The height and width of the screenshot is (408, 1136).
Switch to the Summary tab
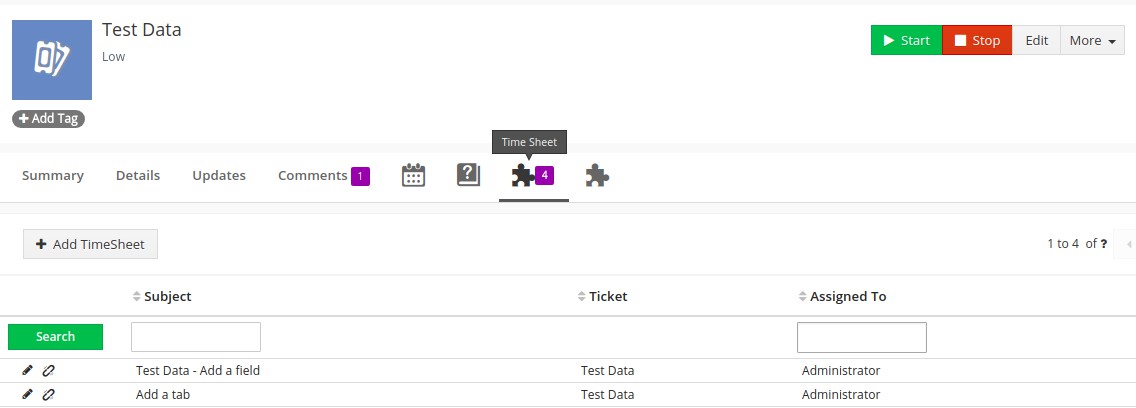[x=53, y=176]
